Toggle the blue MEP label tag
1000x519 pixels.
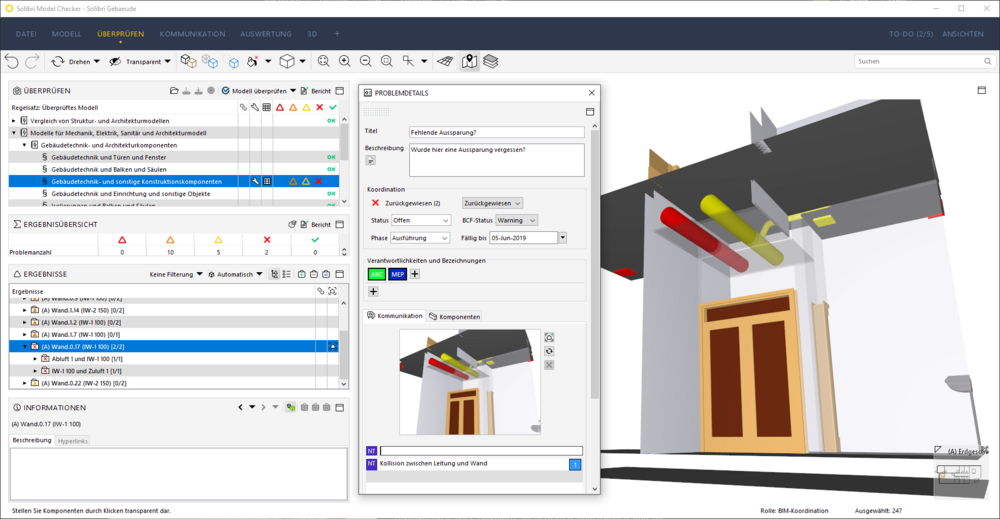pyautogui.click(x=397, y=274)
